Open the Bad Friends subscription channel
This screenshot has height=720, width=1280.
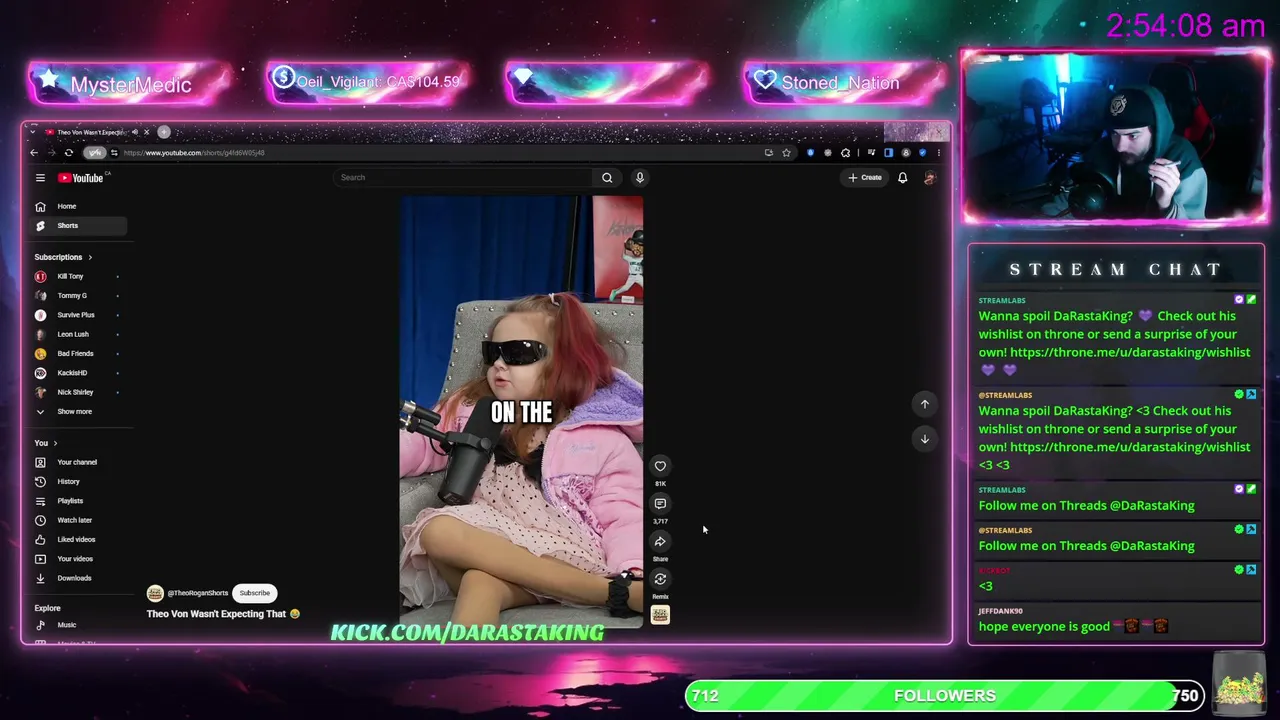[80, 354]
